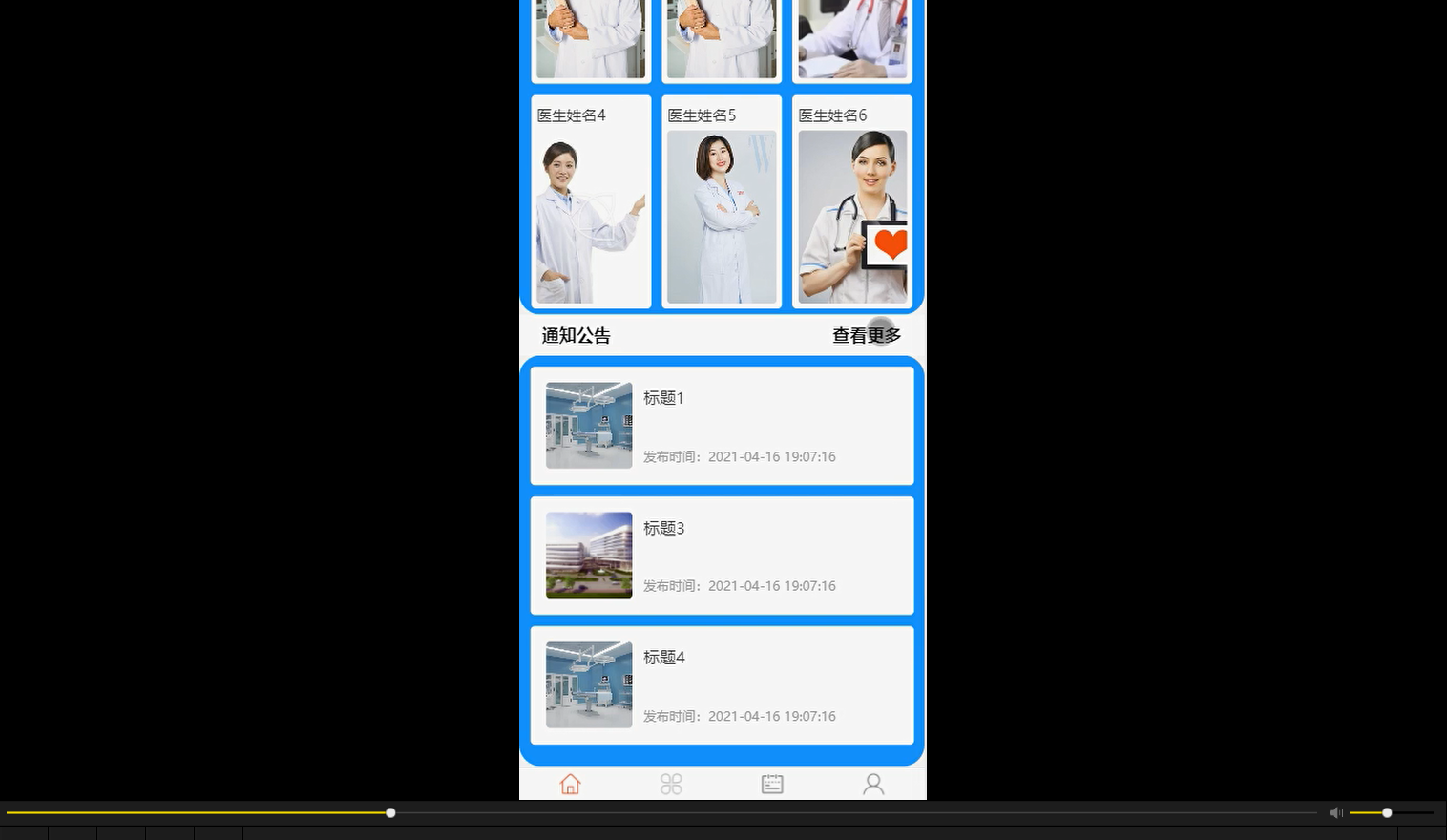Open the 标题1 notice thumbnail

click(x=589, y=426)
